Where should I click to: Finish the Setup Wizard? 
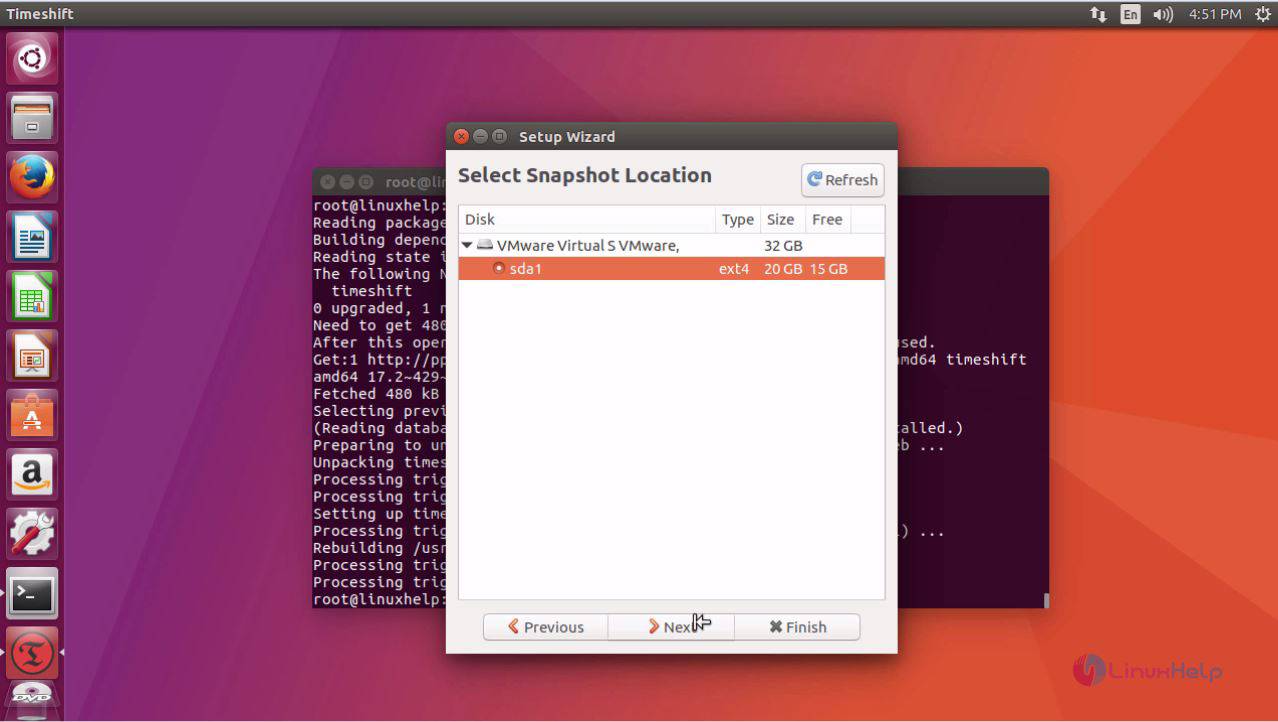[x=797, y=627]
